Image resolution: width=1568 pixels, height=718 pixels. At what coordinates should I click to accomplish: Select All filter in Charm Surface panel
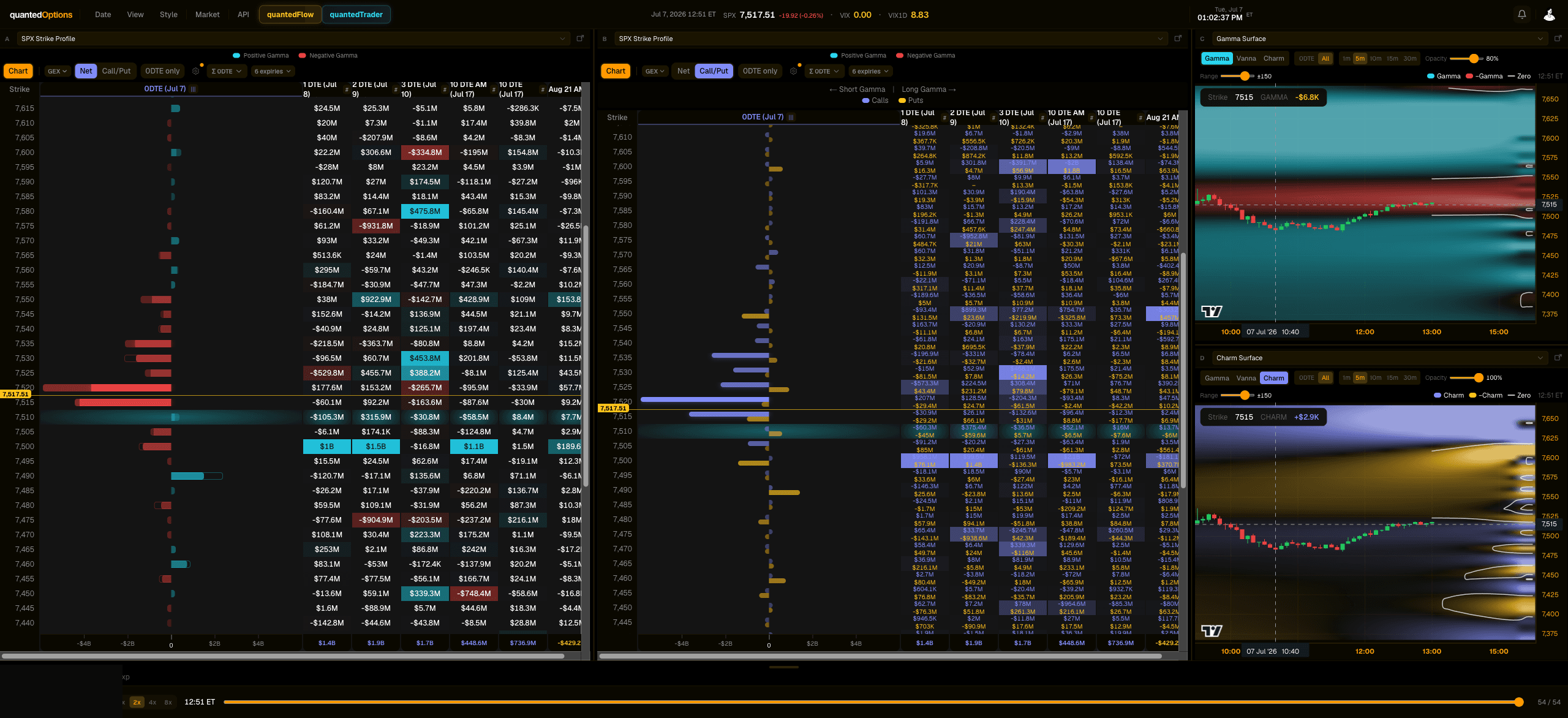(1325, 378)
